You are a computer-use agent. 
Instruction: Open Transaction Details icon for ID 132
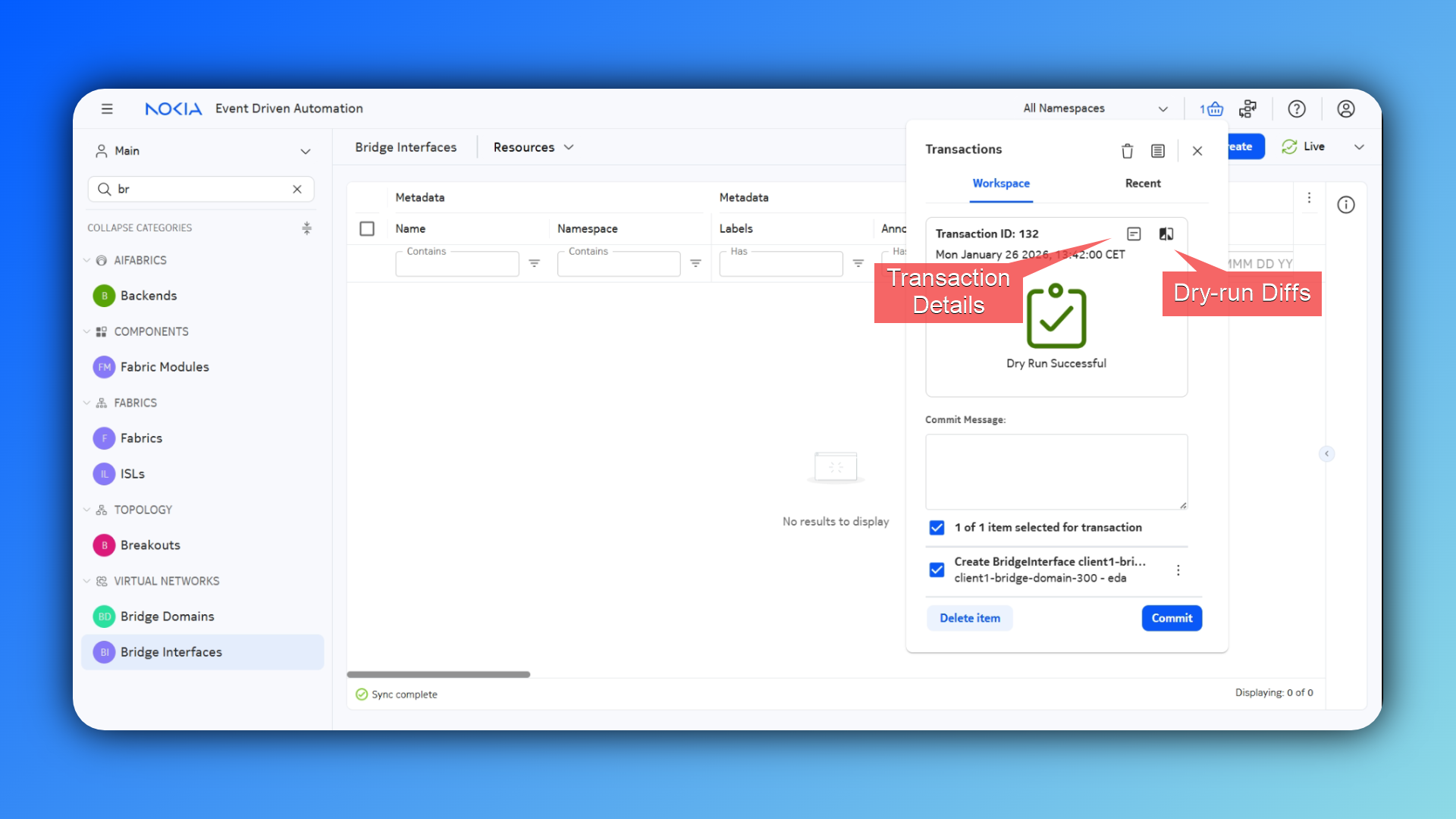point(1134,234)
